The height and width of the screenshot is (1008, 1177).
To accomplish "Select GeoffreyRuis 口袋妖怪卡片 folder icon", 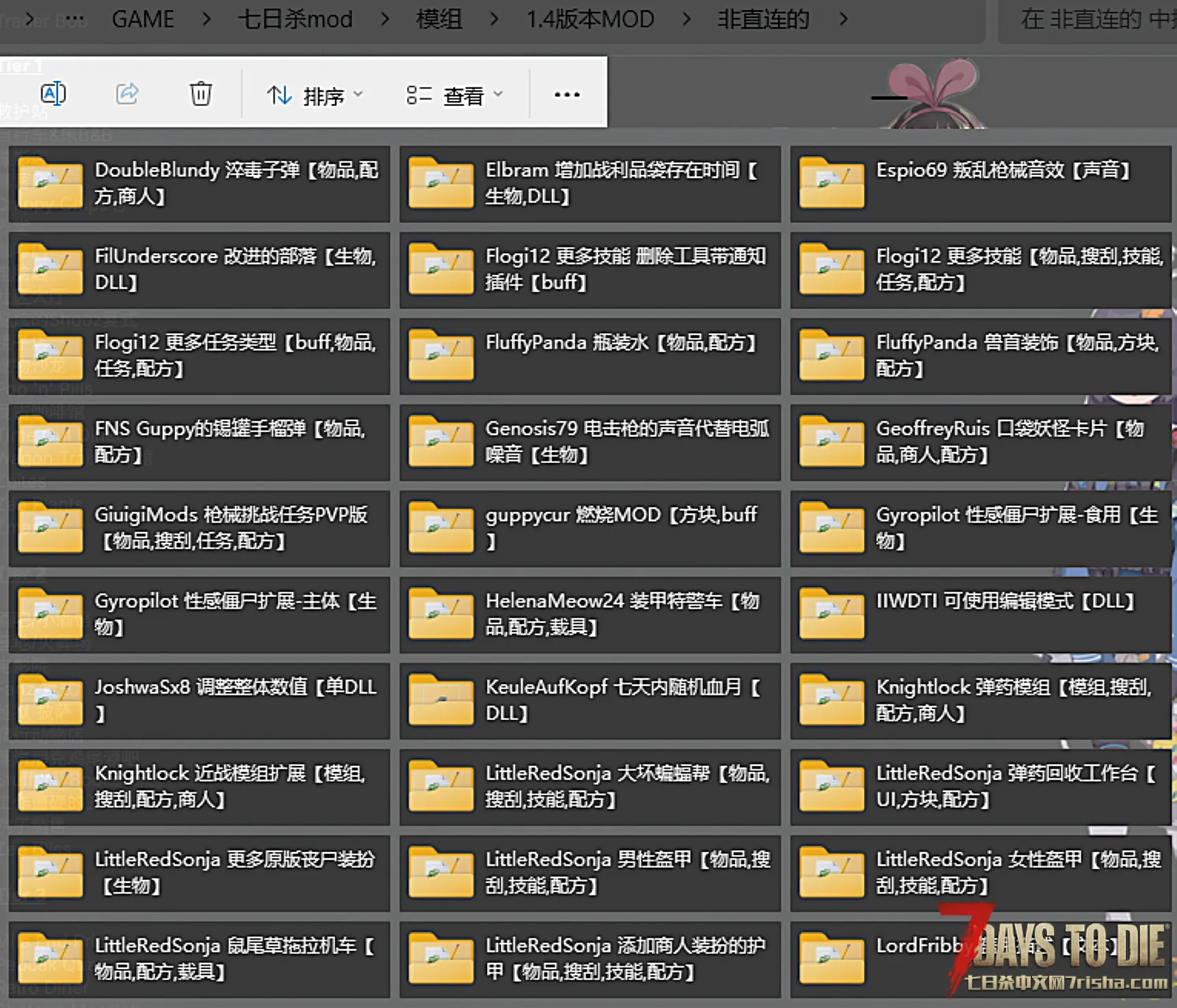I will pyautogui.click(x=832, y=441).
